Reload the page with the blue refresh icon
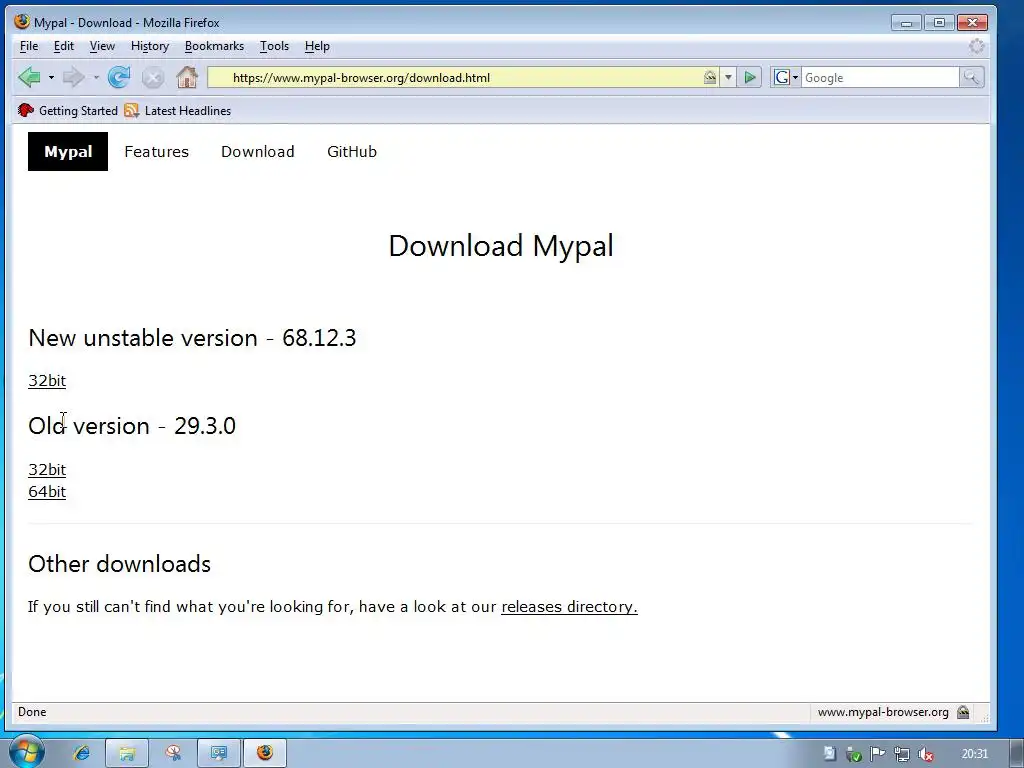The height and width of the screenshot is (768, 1024). click(119, 77)
